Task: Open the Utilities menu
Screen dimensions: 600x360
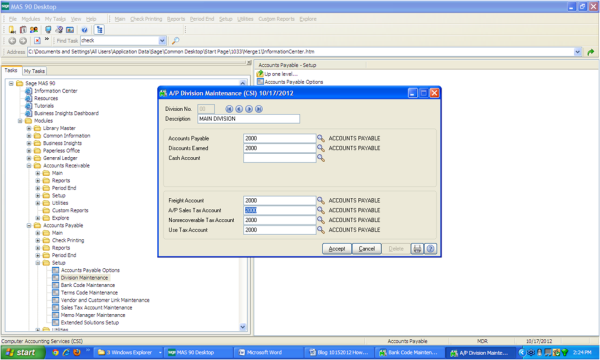Action: coord(245,19)
